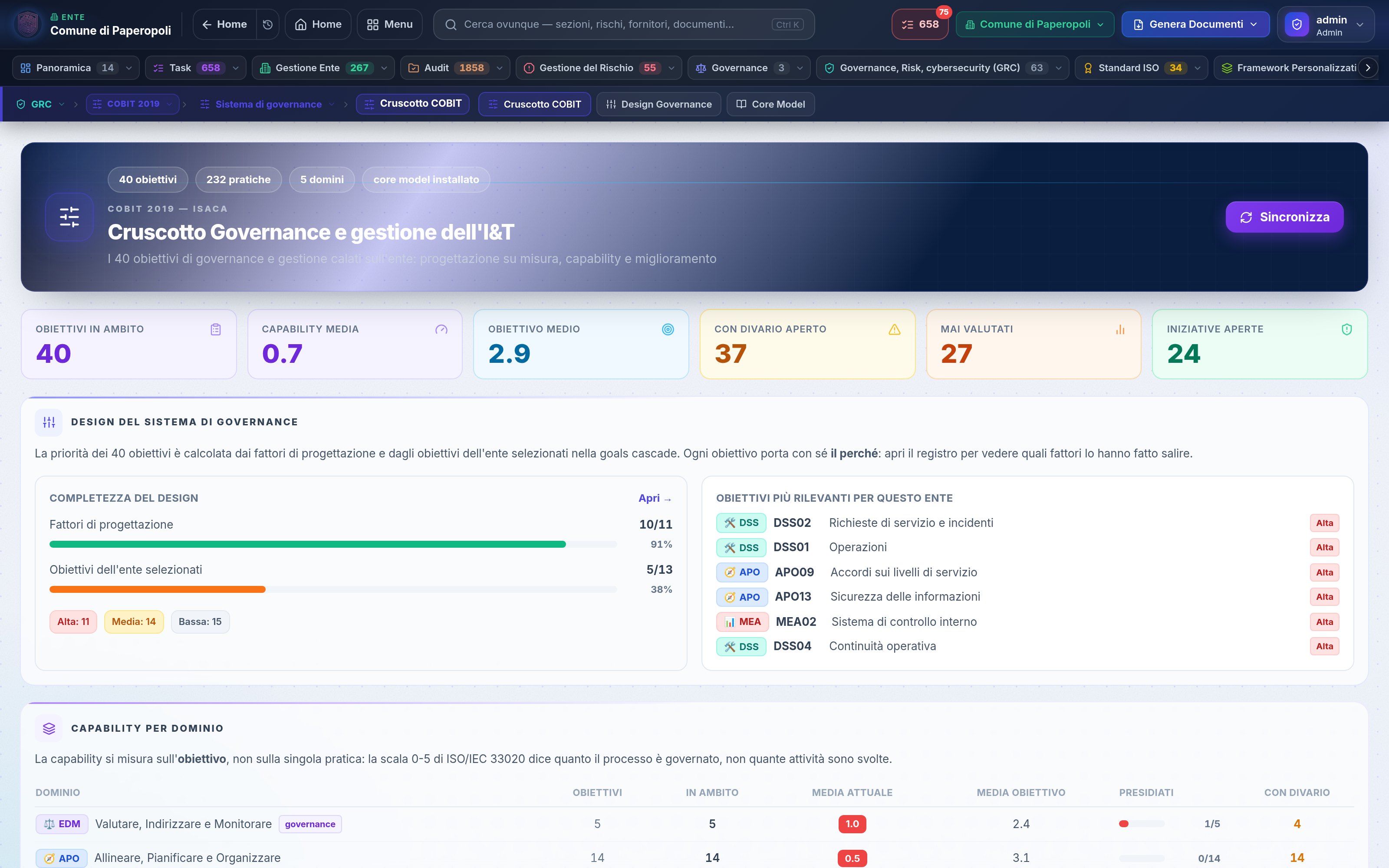The image size is (1389, 868).
Task: Select the active Cruscotto COBIT tab
Action: pyautogui.click(x=534, y=104)
